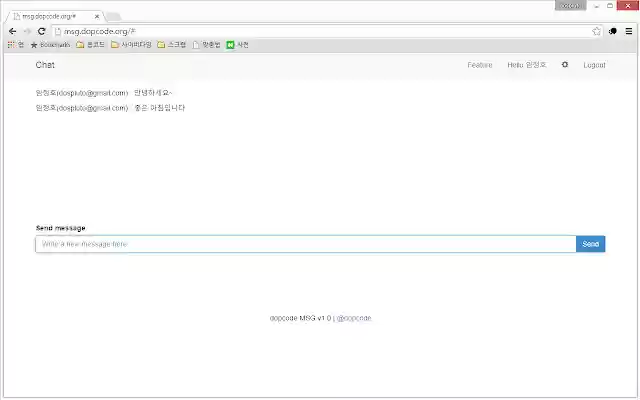The width and height of the screenshot is (640, 400).
Task: Click the blue Send button
Action: tap(591, 244)
